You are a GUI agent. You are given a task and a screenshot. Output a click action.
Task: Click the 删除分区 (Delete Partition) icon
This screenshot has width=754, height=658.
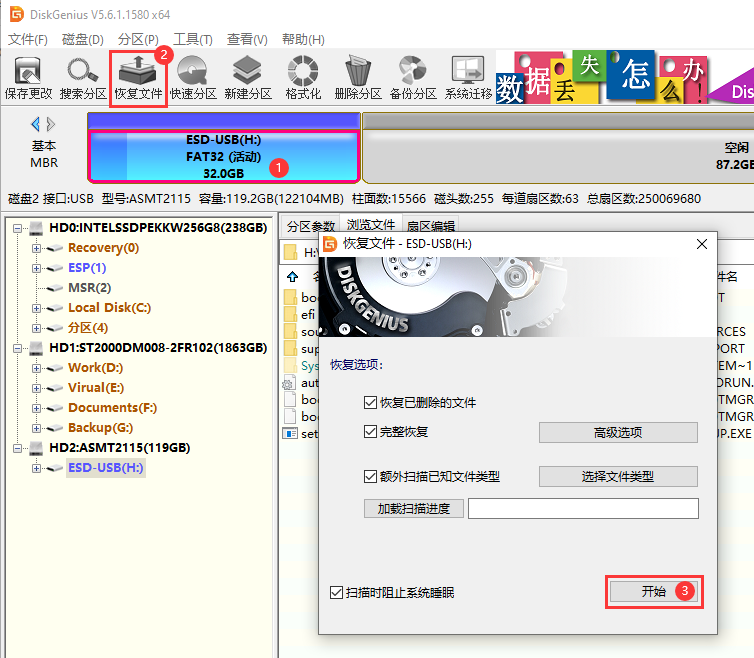tap(358, 78)
